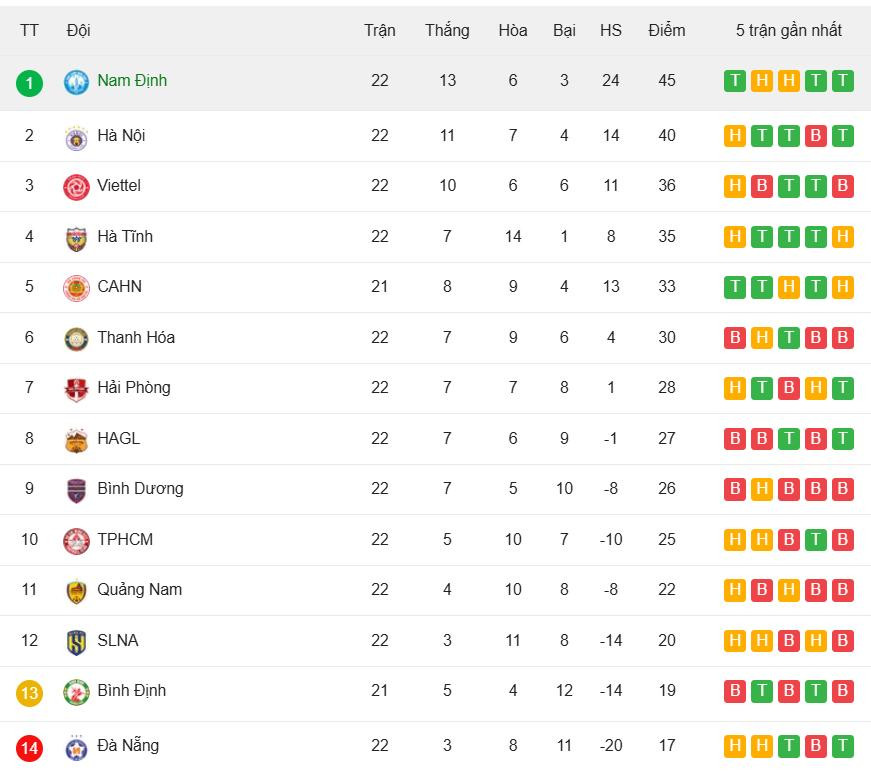Screen dimensions: 871x774
Task: Click the Thắng column header
Action: click(x=447, y=31)
